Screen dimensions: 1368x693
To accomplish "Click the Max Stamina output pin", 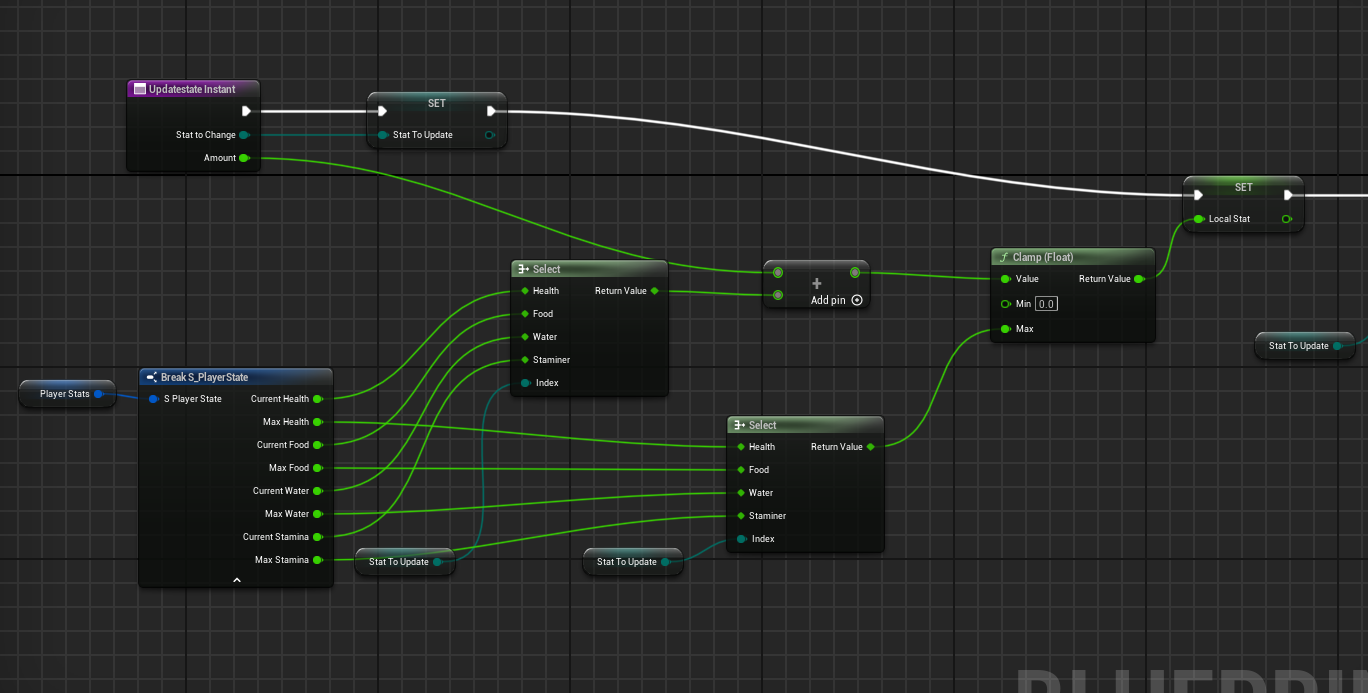I will click(x=318, y=560).
